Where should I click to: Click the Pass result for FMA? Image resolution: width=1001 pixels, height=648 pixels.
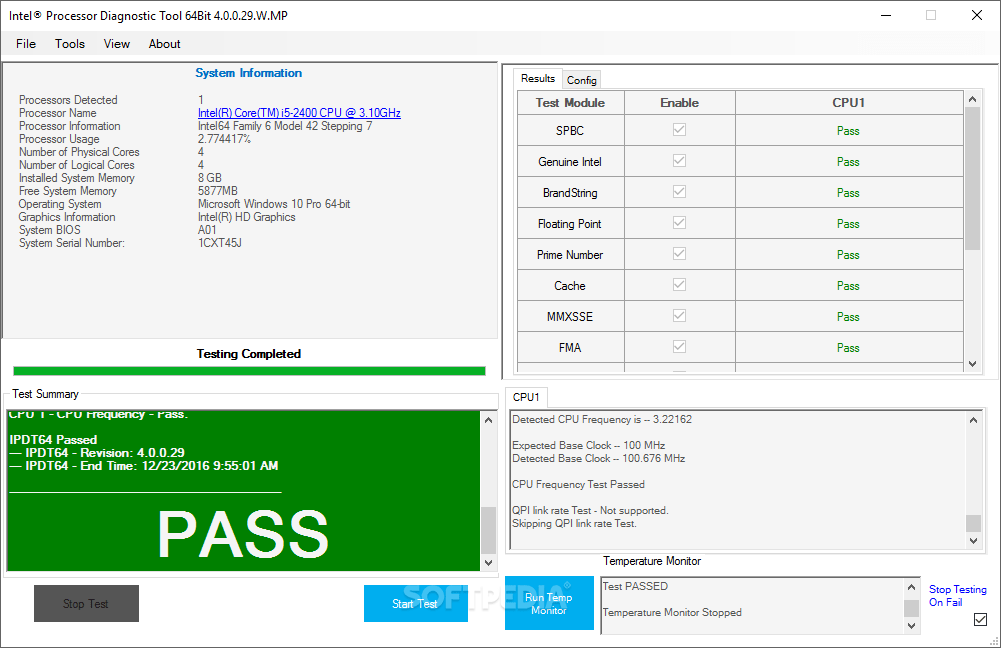tap(848, 348)
